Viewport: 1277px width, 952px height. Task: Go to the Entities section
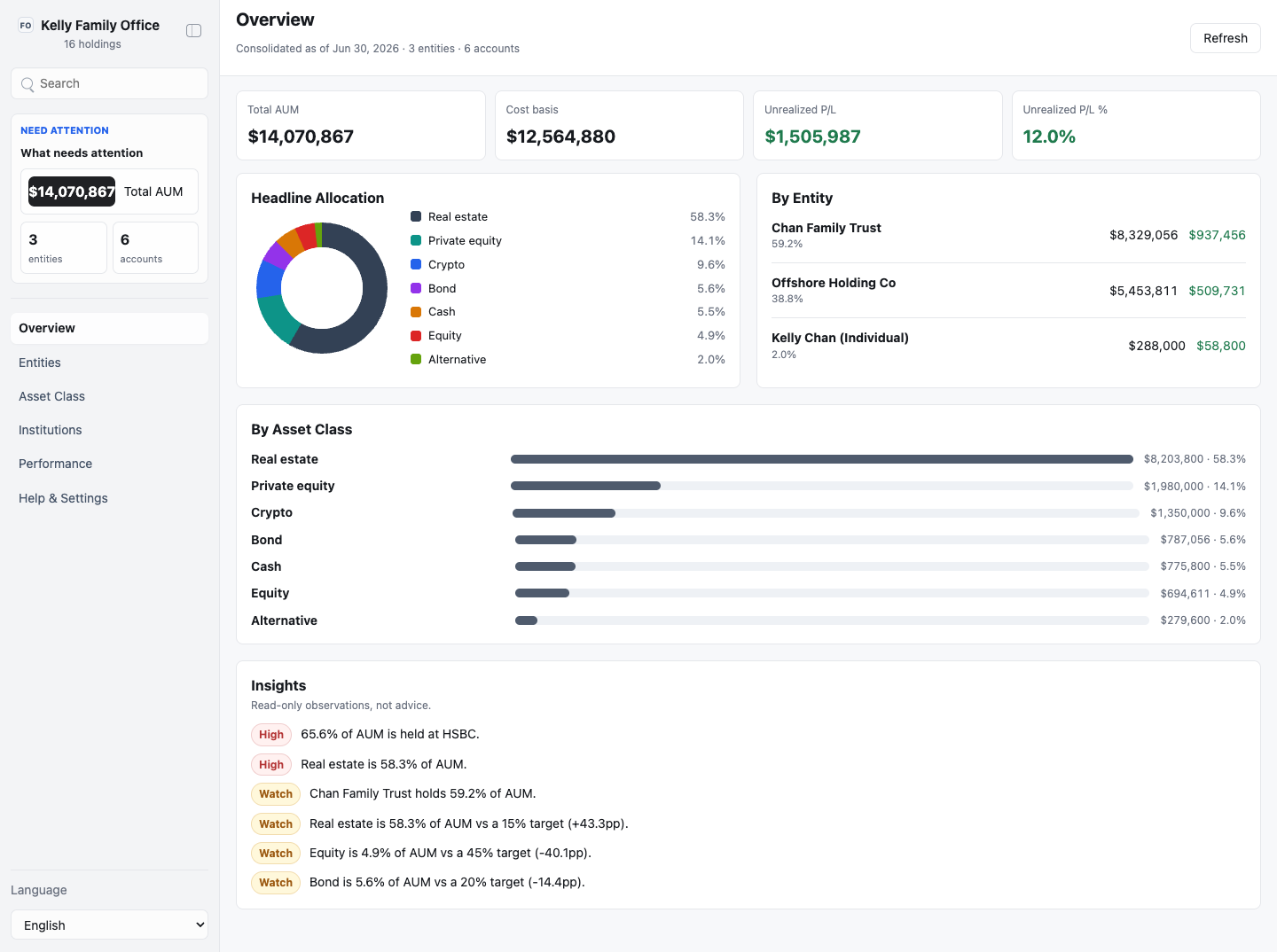(109, 363)
